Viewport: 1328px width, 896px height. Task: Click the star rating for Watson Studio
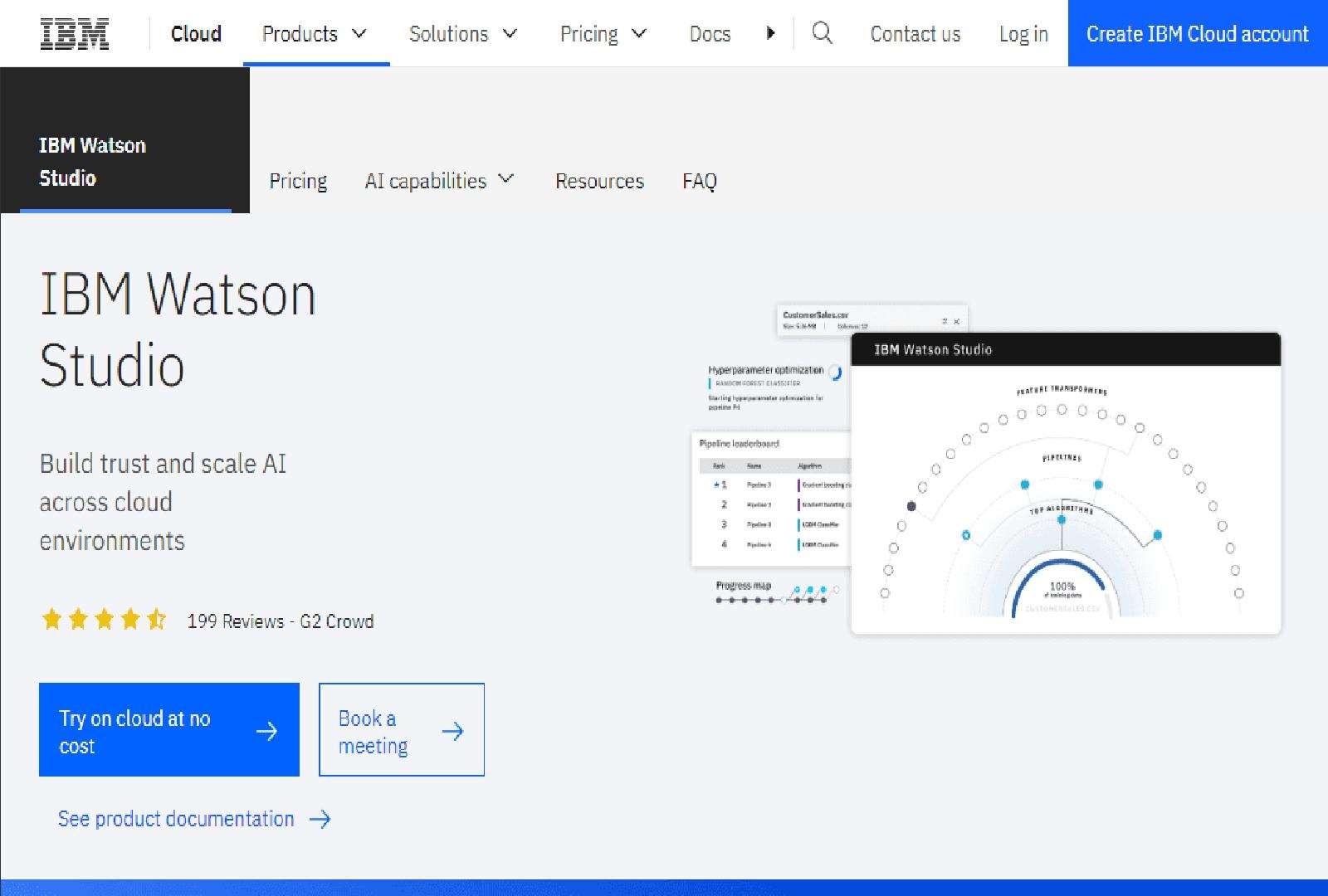104,619
